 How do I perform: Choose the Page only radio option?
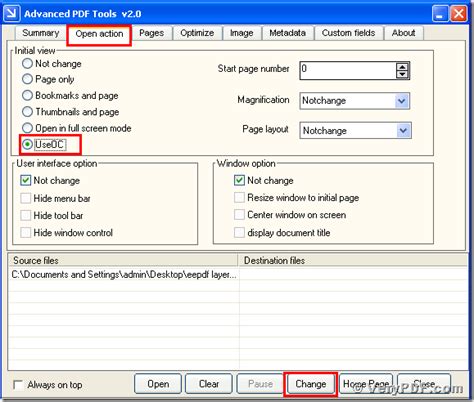click(27, 79)
